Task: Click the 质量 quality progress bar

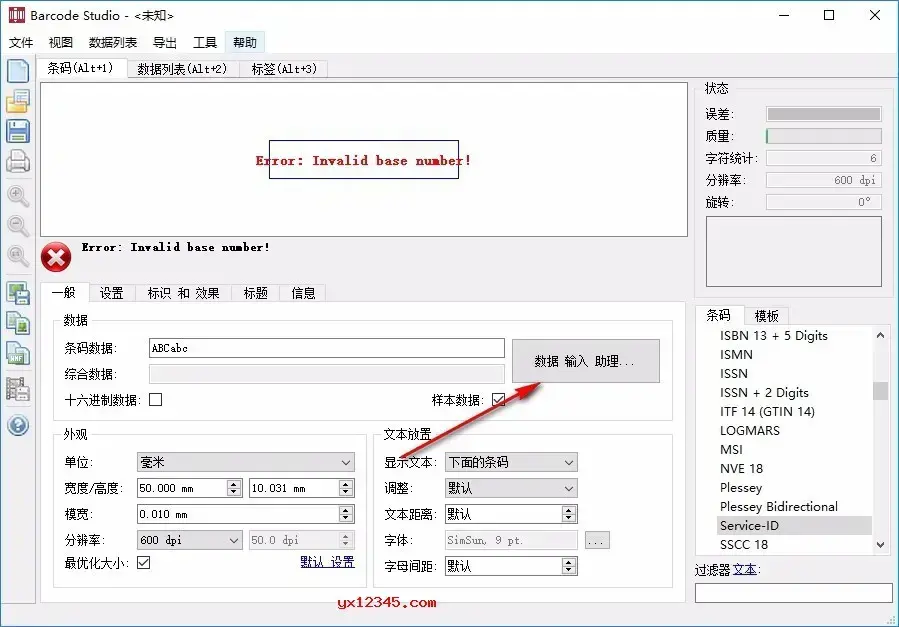Action: pyautogui.click(x=823, y=136)
